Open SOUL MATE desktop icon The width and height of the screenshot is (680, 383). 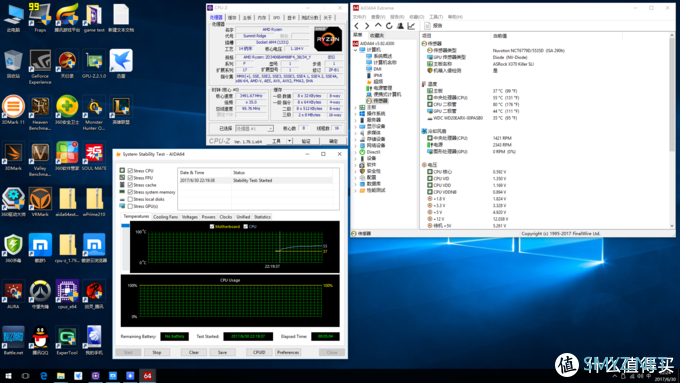pos(94,156)
